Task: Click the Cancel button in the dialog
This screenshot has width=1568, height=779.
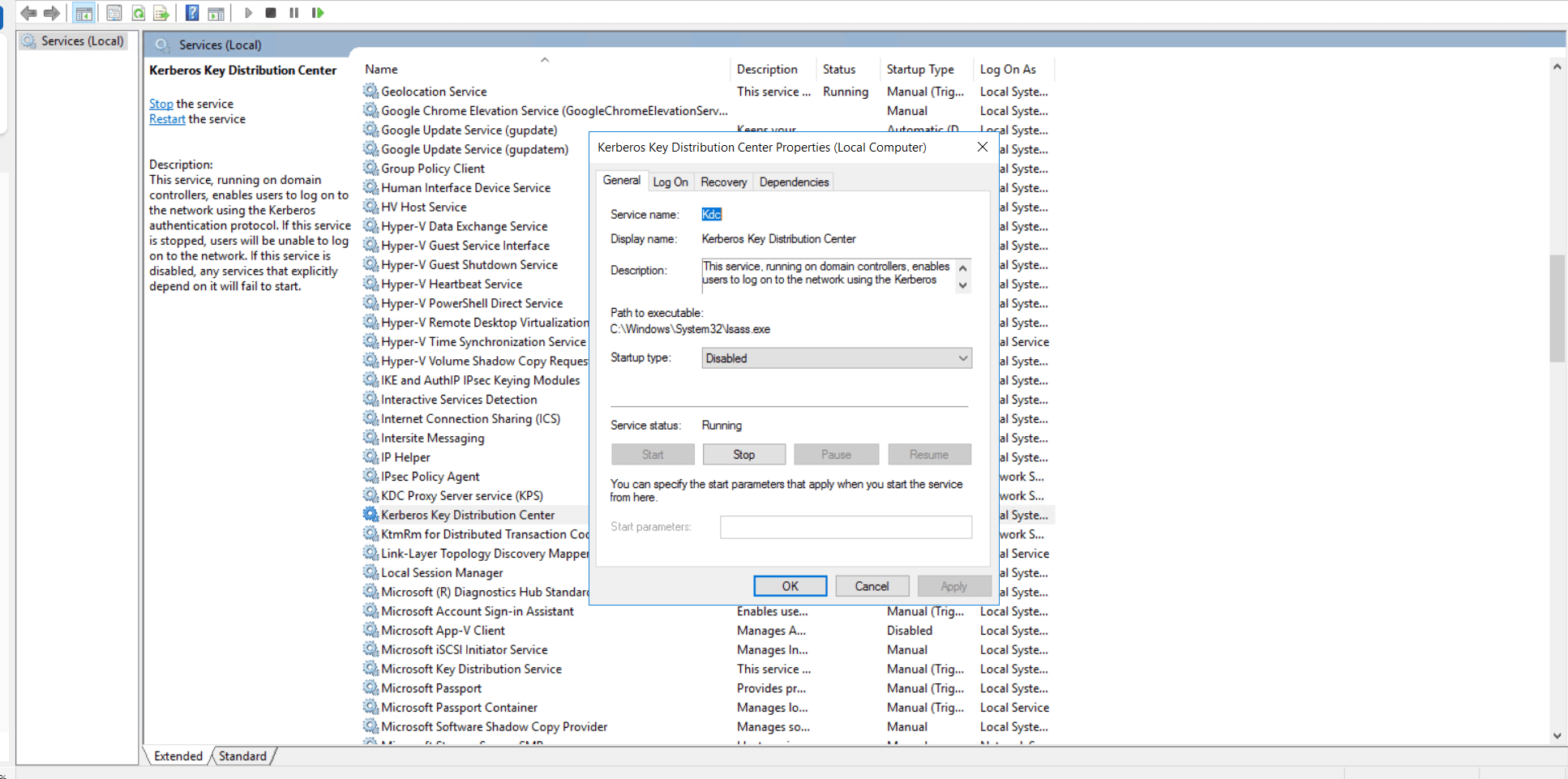Action: (x=872, y=585)
